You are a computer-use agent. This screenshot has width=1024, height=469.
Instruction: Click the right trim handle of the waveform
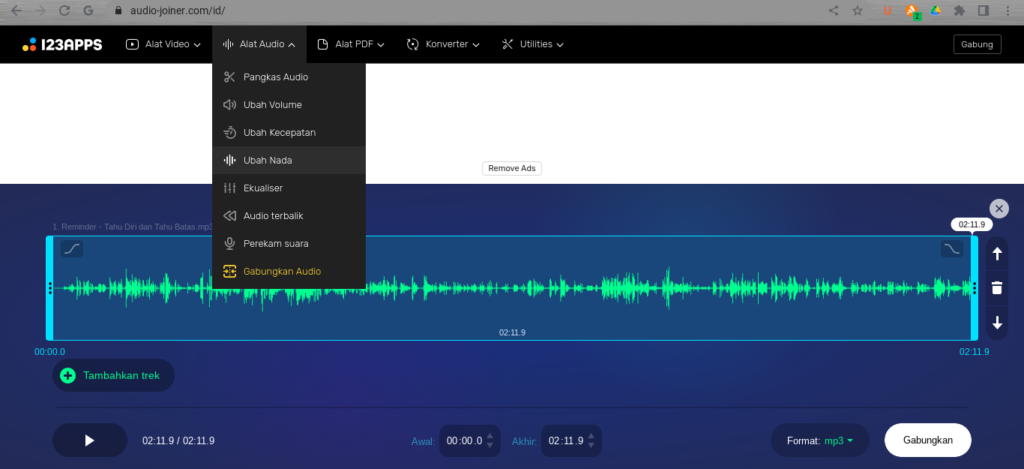[x=974, y=288]
